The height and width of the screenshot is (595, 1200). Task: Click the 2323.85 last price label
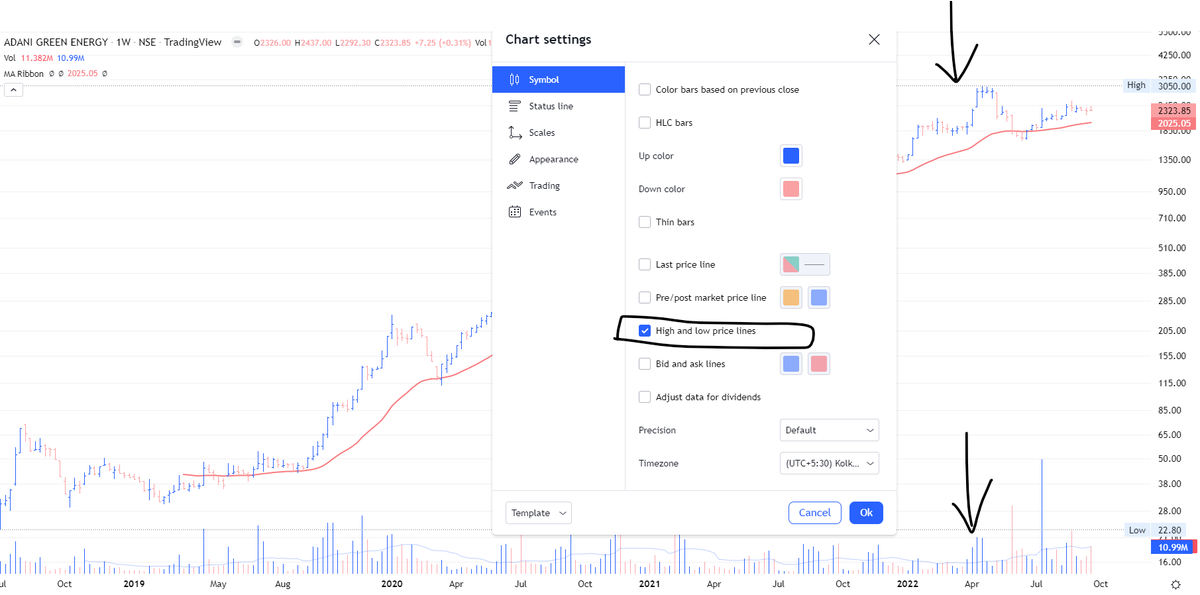1173,111
